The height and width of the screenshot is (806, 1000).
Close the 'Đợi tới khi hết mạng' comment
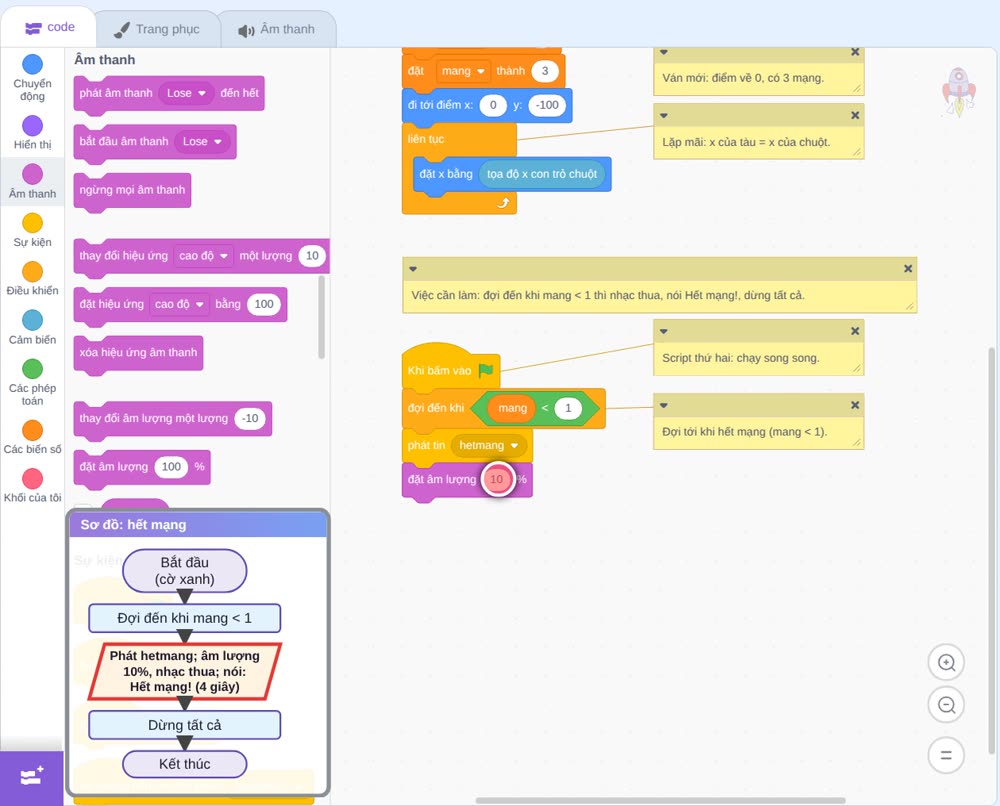[x=855, y=405]
